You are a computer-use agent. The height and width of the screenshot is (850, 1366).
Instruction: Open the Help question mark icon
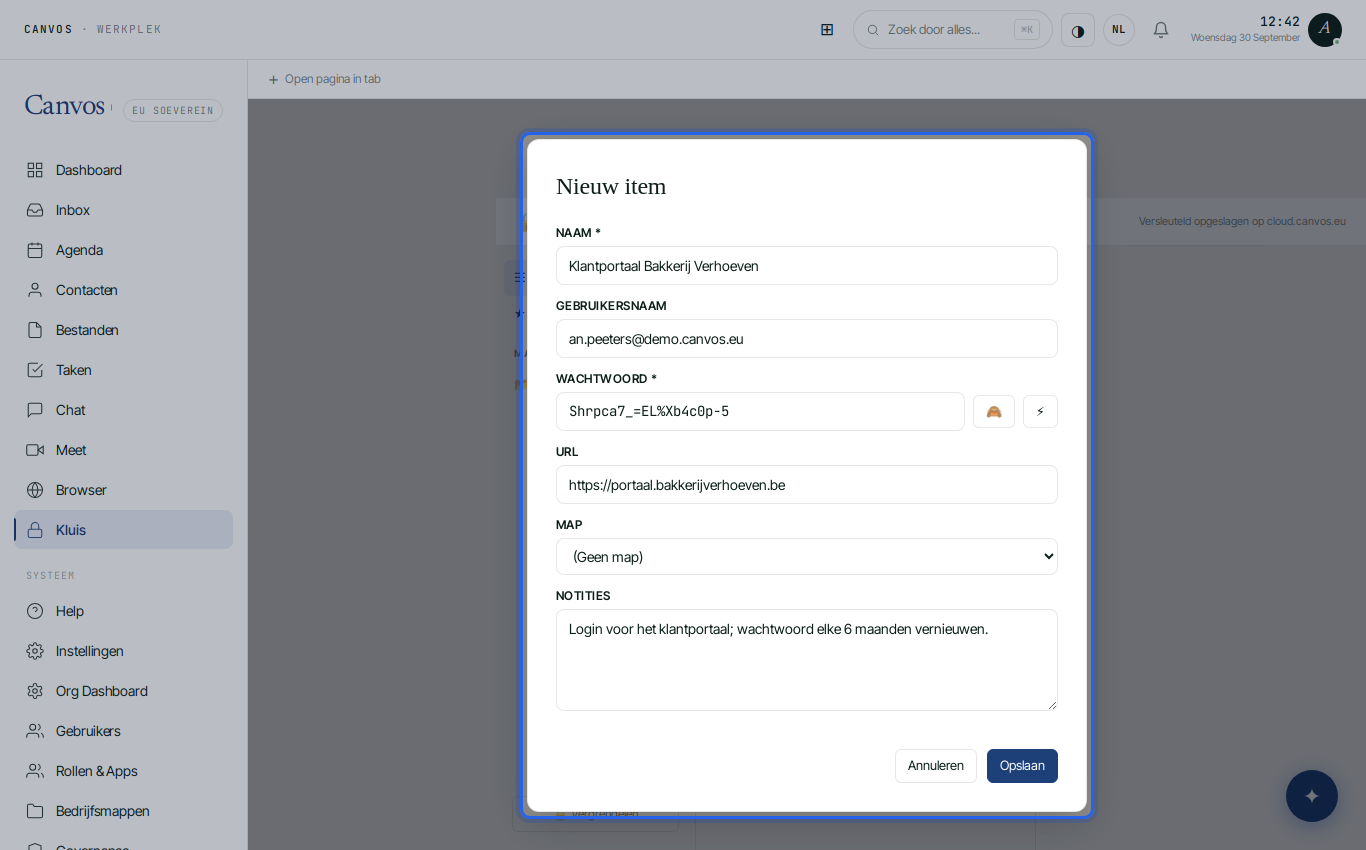tap(35, 611)
